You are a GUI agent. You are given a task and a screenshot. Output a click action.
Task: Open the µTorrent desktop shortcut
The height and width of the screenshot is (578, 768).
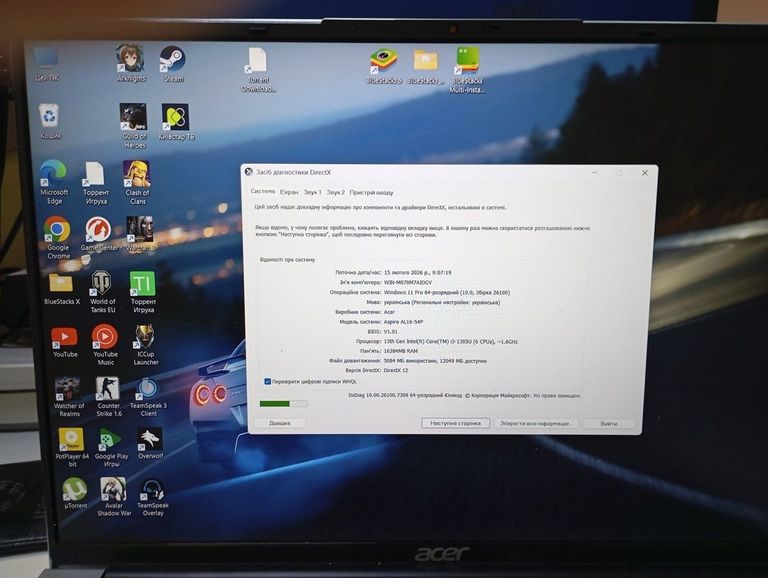pyautogui.click(x=75, y=493)
